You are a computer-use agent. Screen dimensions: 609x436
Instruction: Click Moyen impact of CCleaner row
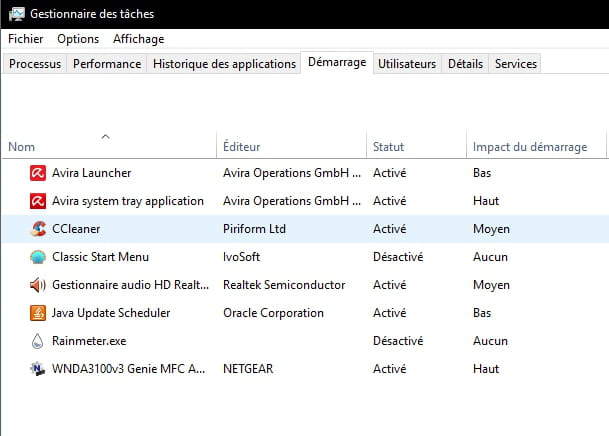(491, 229)
